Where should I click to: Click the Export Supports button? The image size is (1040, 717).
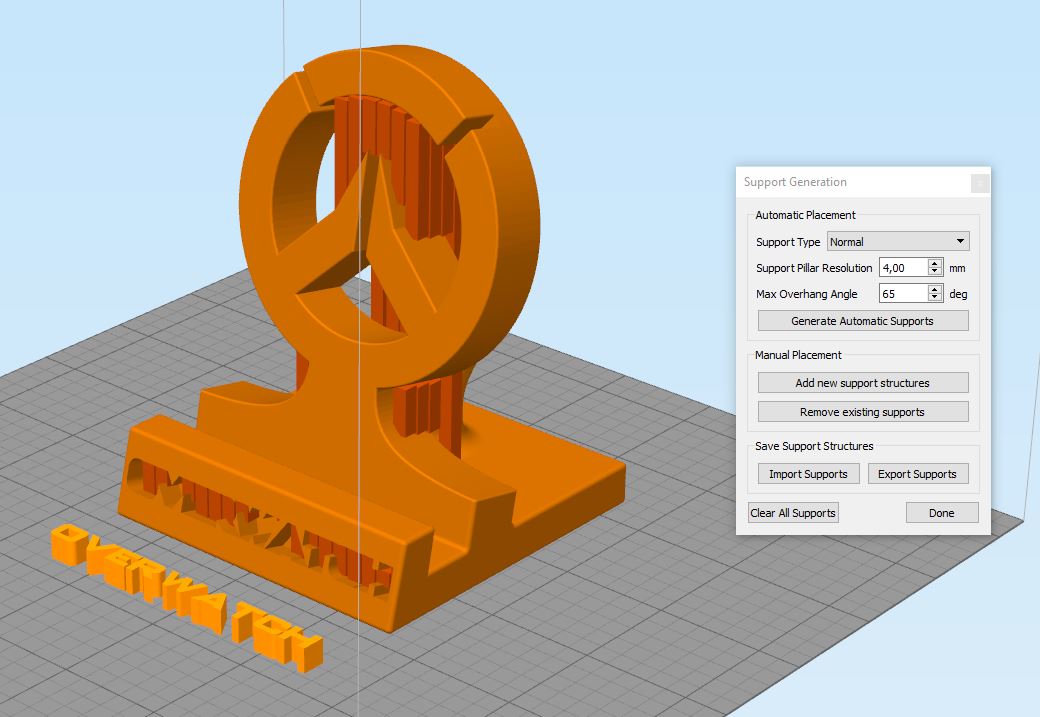click(918, 474)
